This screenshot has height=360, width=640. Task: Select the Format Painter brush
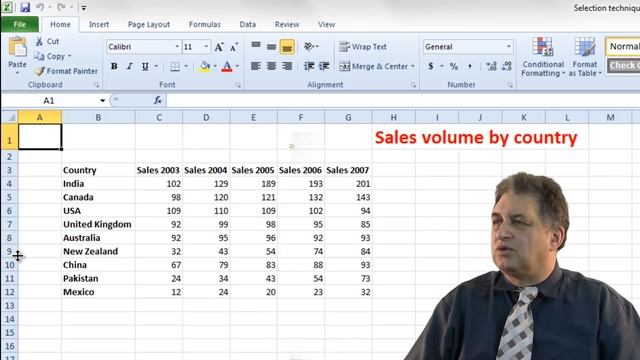[40, 71]
